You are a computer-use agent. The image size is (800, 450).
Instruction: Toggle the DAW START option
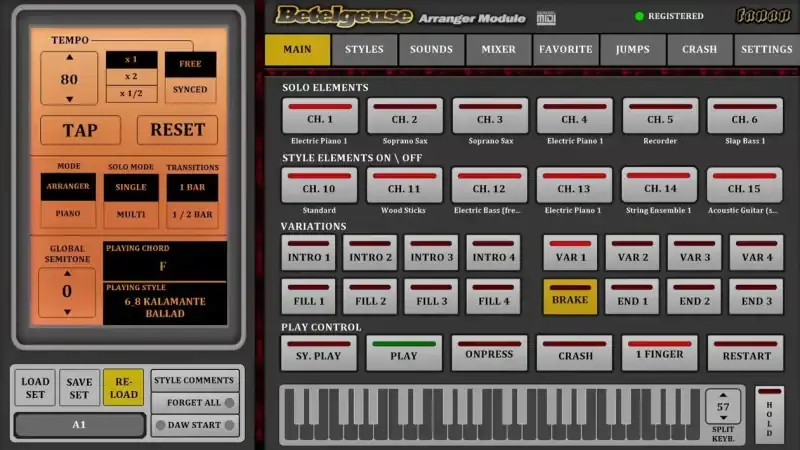coord(194,425)
